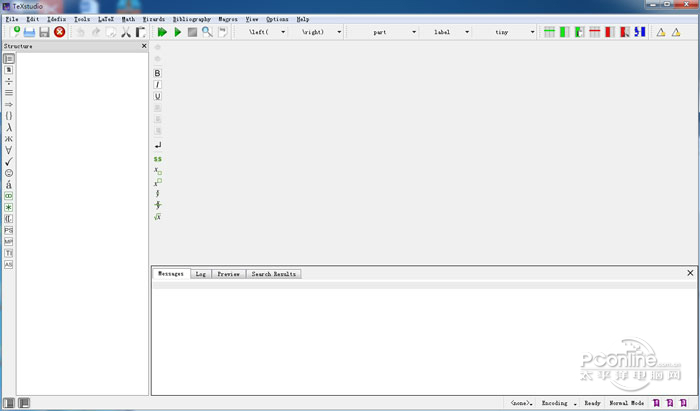Close the Structure side panel
This screenshot has height=411, width=700.
click(x=144, y=46)
